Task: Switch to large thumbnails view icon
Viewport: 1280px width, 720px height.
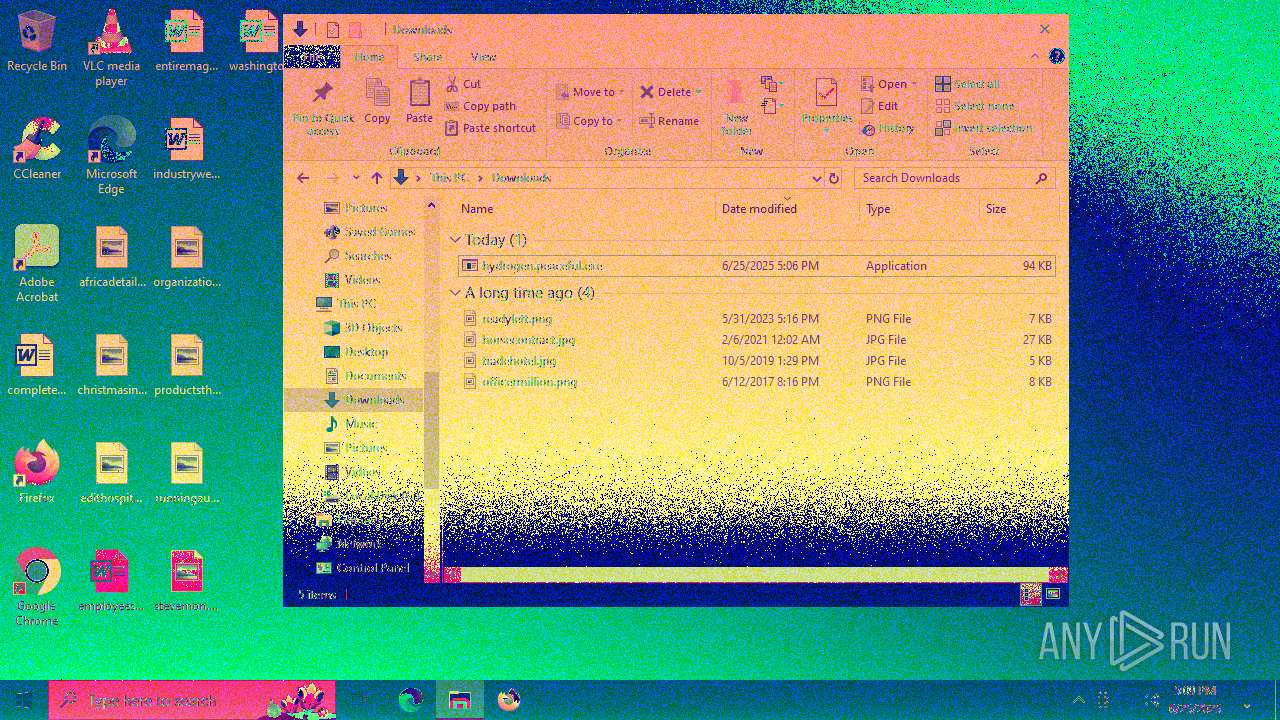Action: [1053, 594]
